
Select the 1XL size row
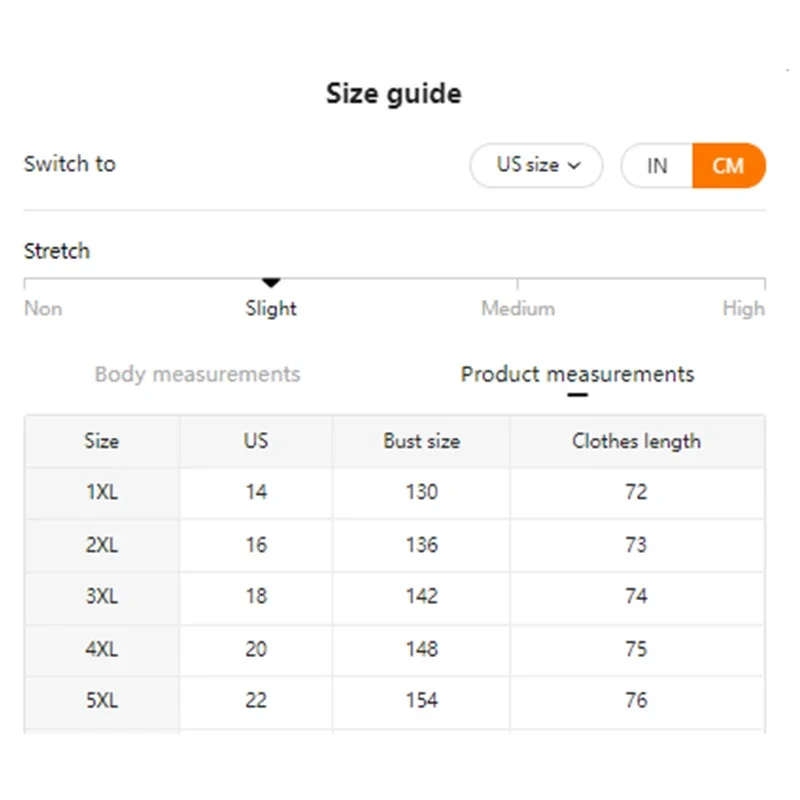pyautogui.click(x=102, y=492)
